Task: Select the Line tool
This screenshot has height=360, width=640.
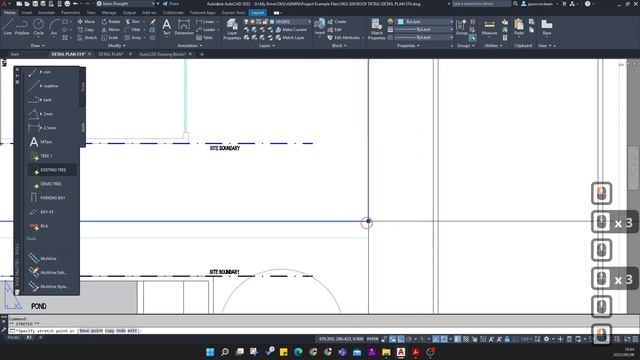Action: 7,26
